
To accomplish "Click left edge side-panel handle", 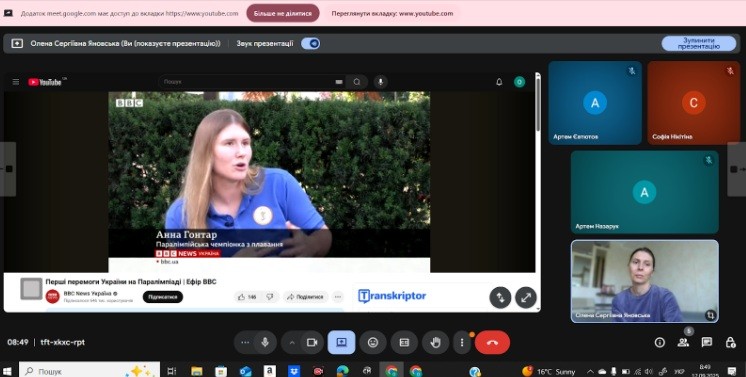I will pos(8,169).
